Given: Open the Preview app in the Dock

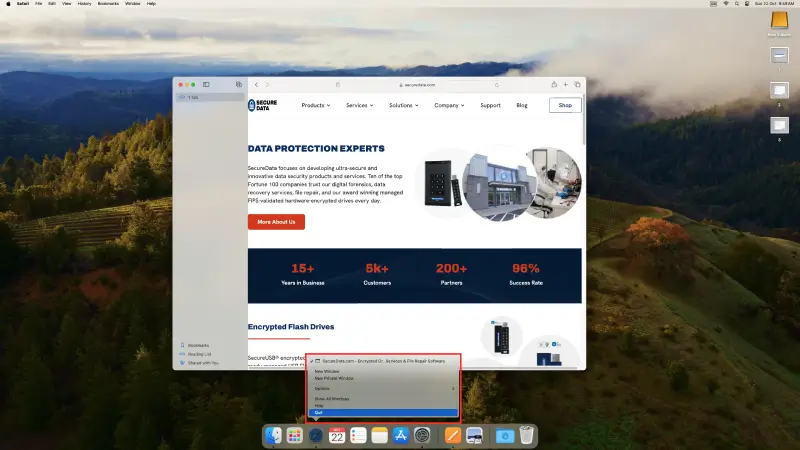Looking at the screenshot, I should point(474,436).
